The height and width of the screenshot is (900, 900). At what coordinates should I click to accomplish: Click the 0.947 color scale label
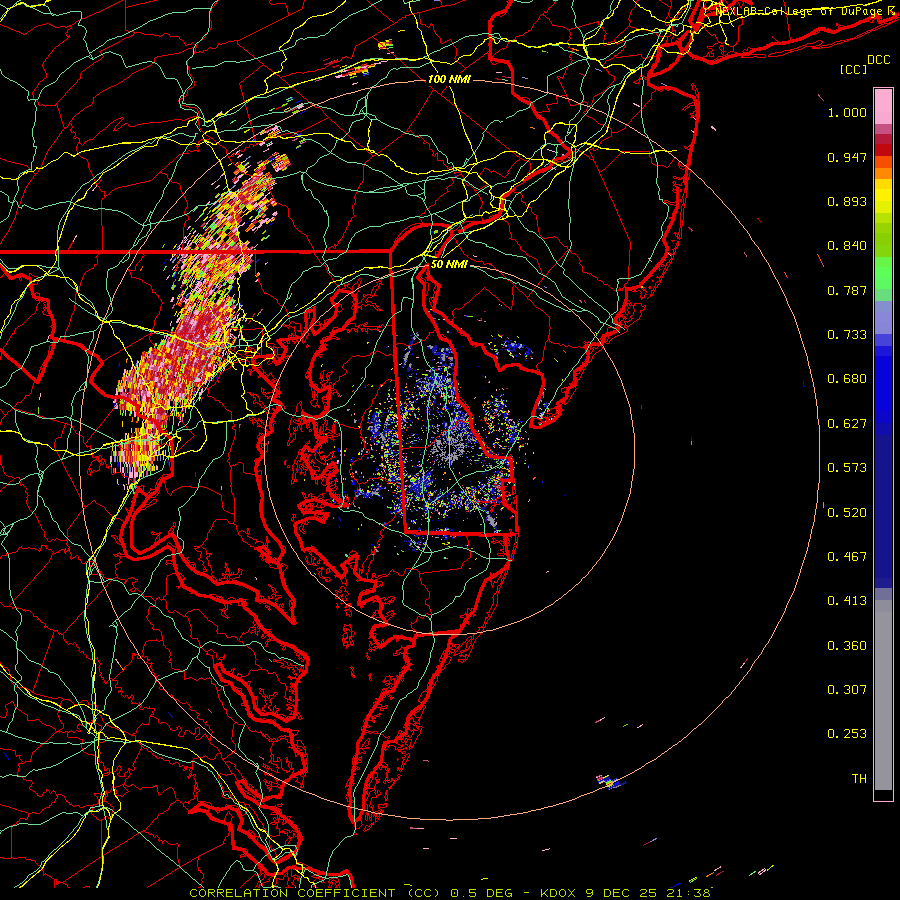(x=847, y=157)
